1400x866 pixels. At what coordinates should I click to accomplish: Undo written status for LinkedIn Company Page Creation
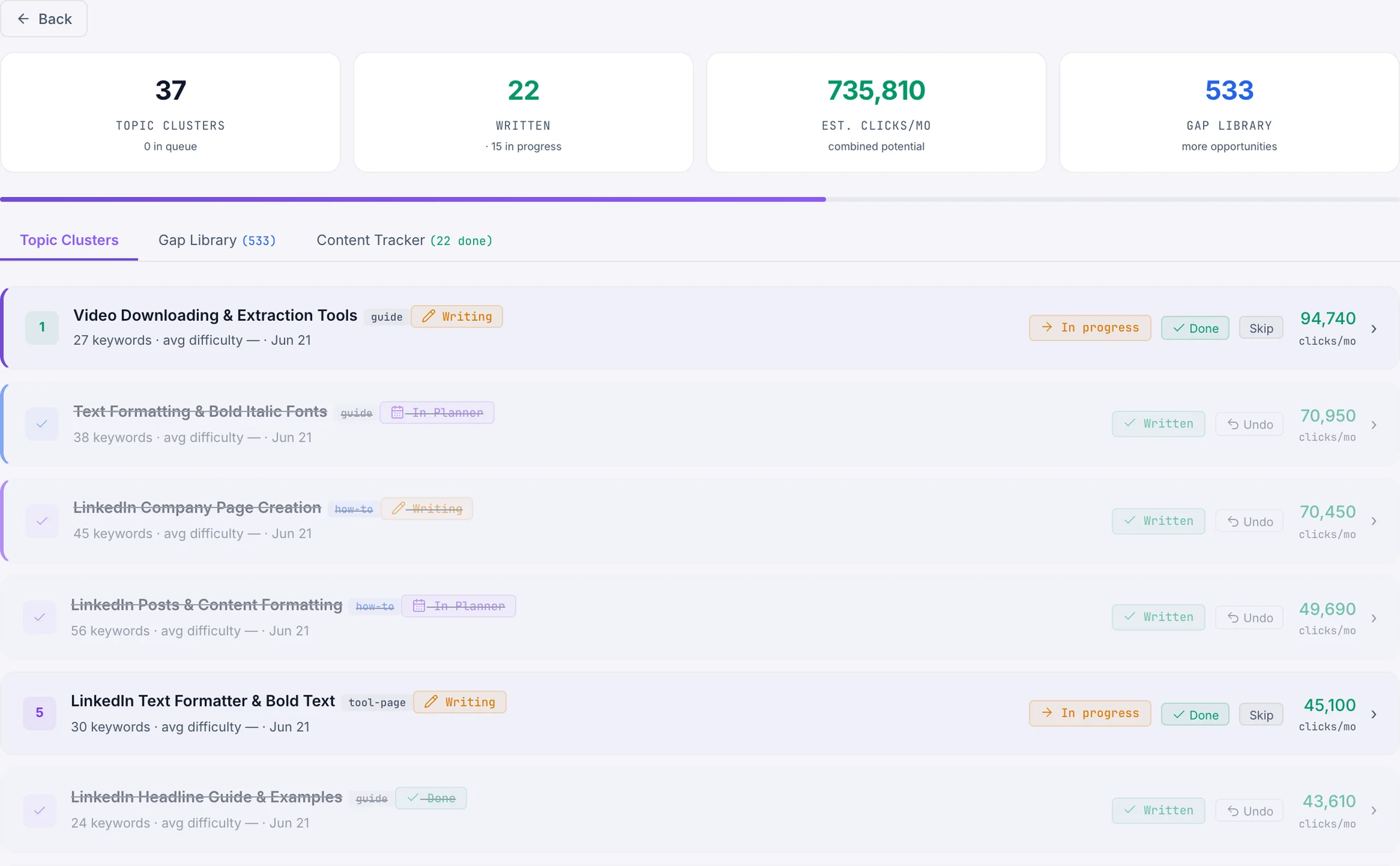1250,521
